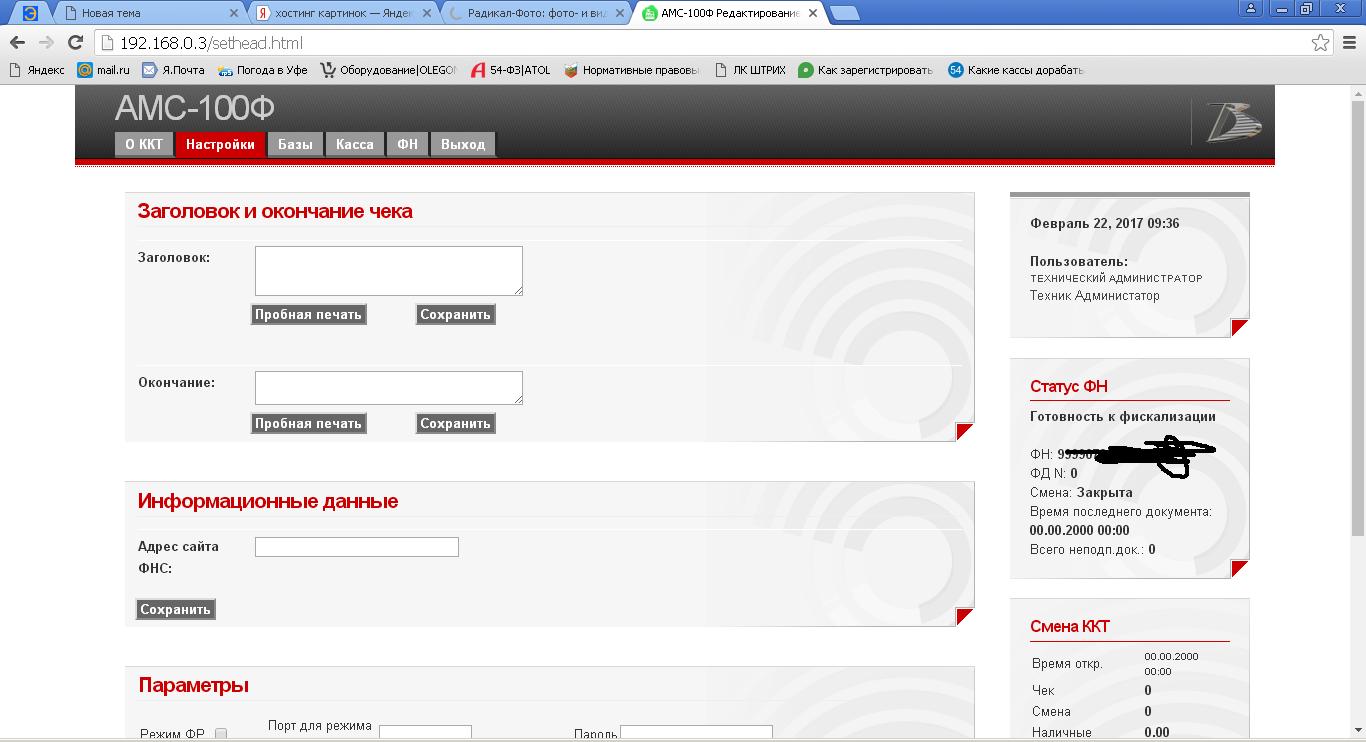Open the Chrome user profile button

tap(1251, 8)
